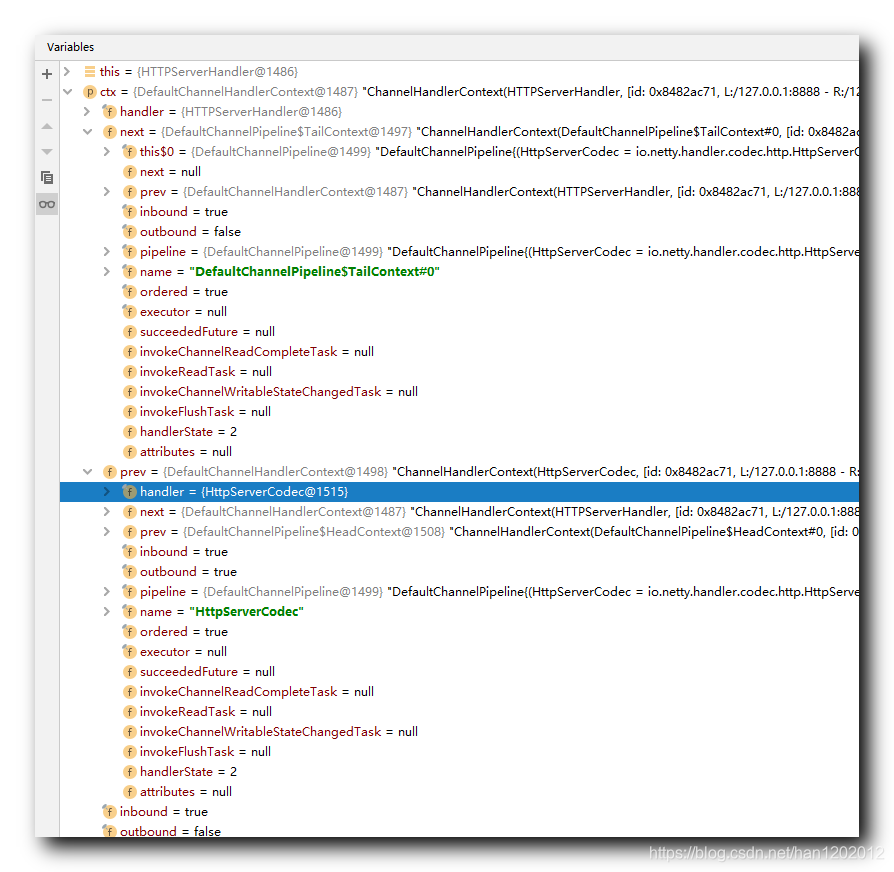Select 'invokeChannelWritableStateChangedTask = null' under TailContext
894x872 pixels.
click(459, 391)
